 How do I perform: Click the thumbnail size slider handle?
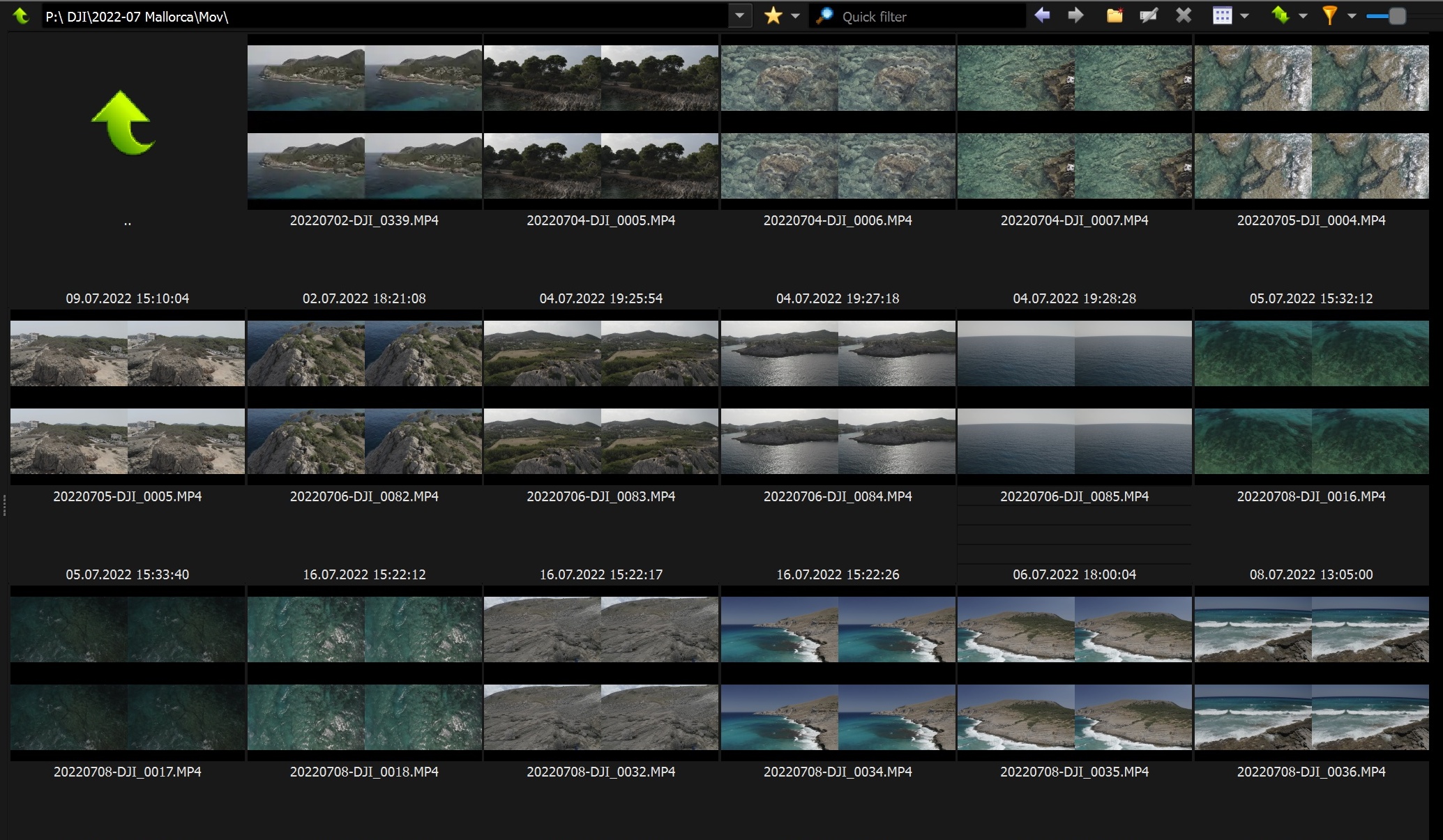coord(1397,16)
